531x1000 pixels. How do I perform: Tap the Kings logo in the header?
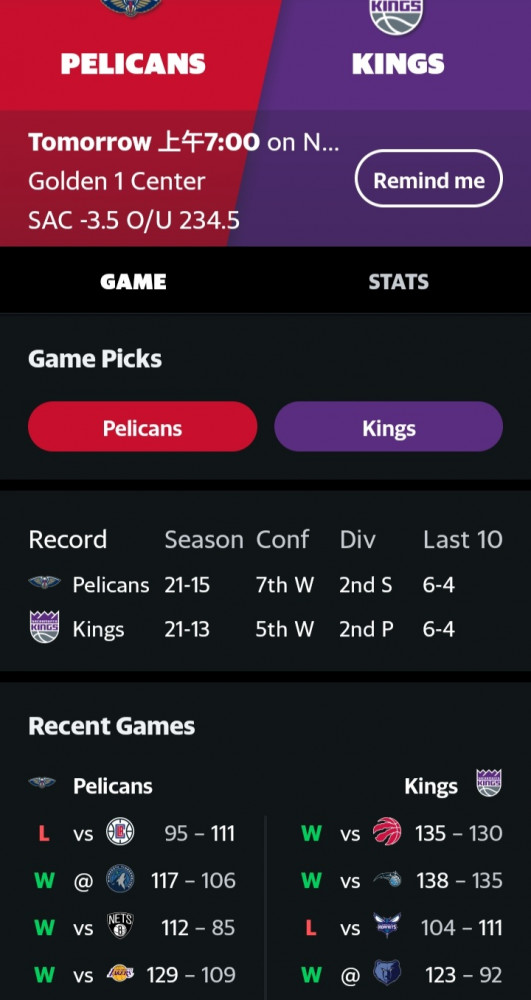pyautogui.click(x=396, y=17)
